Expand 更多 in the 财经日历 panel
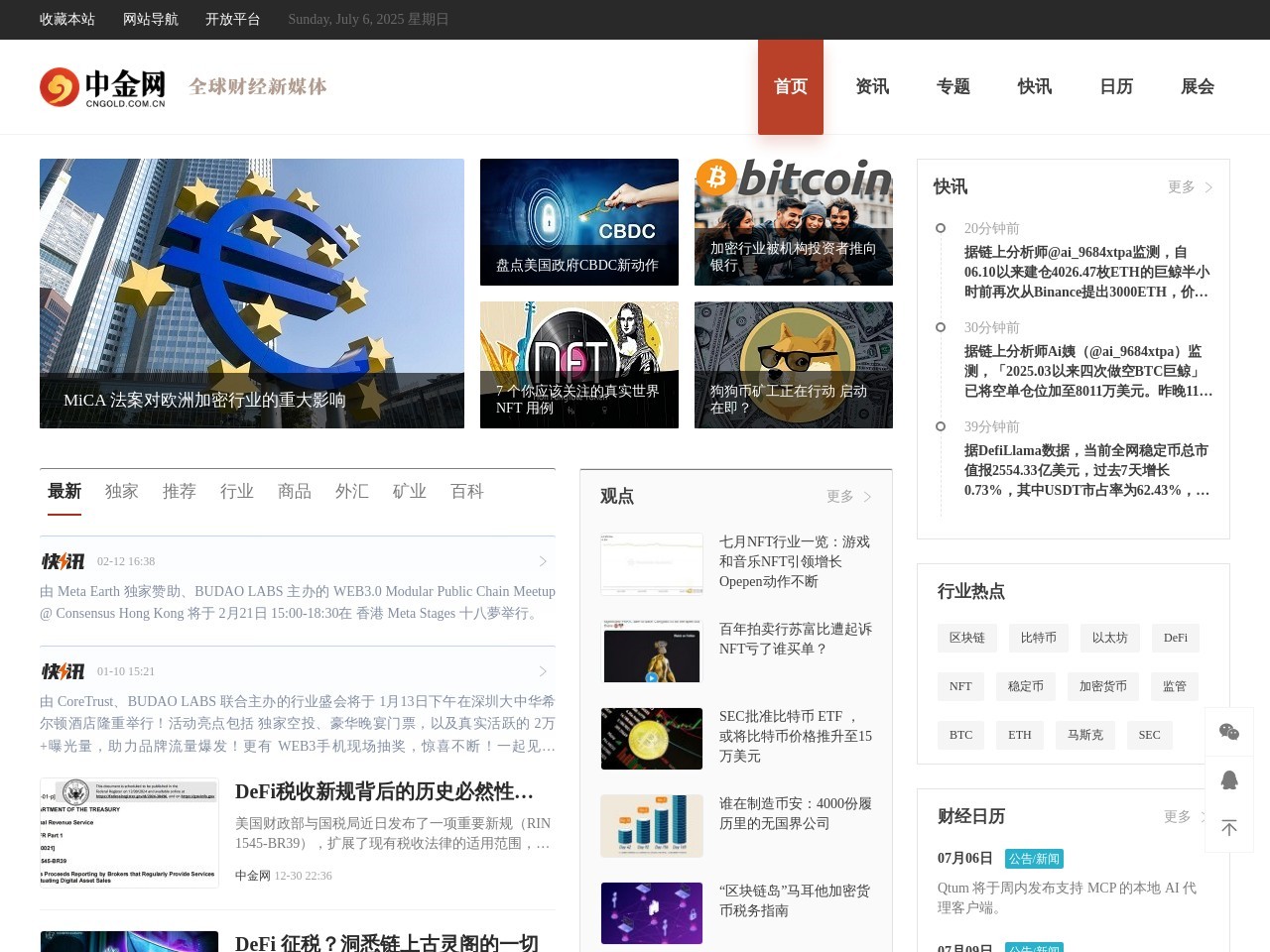The image size is (1270, 952). click(1176, 816)
